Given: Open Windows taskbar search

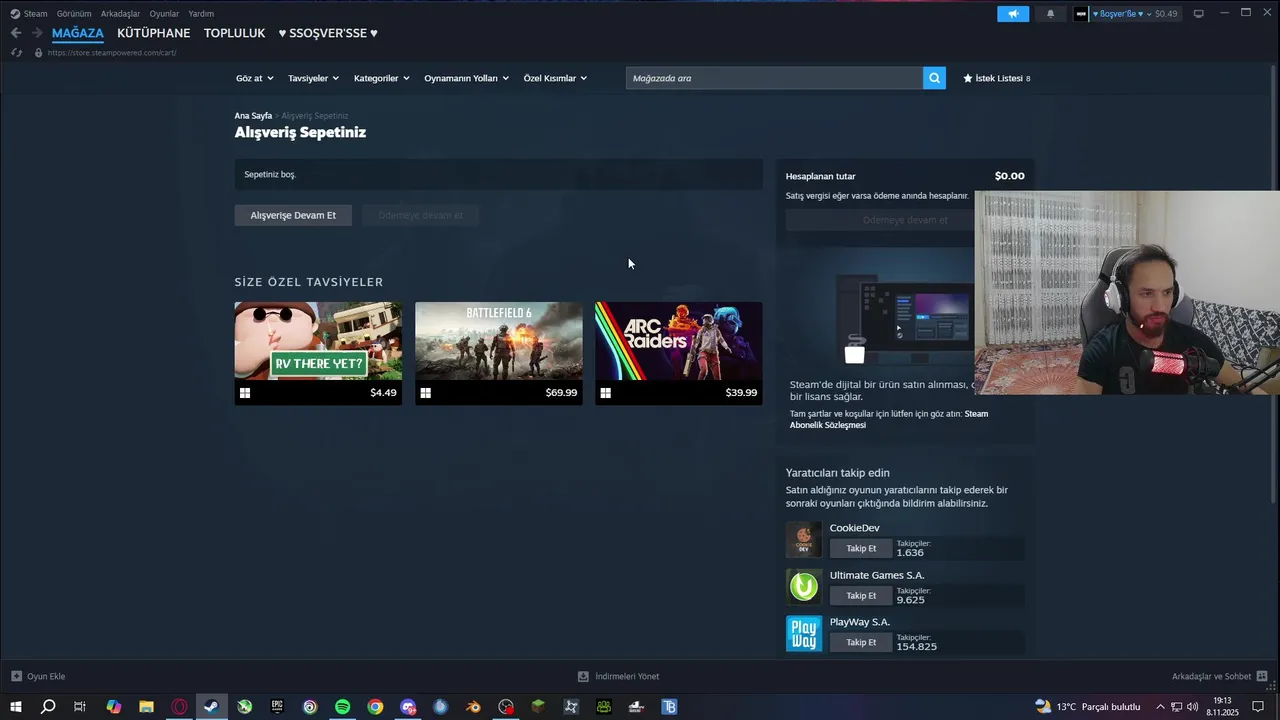Looking at the screenshot, I should (48, 707).
